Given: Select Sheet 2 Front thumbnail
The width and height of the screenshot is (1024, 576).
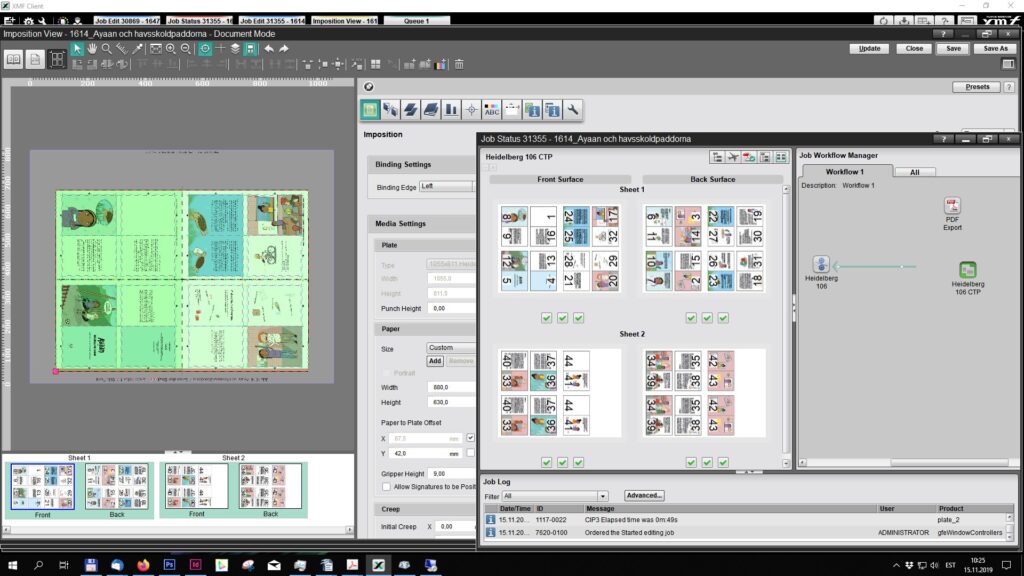Looking at the screenshot, I should [196, 487].
